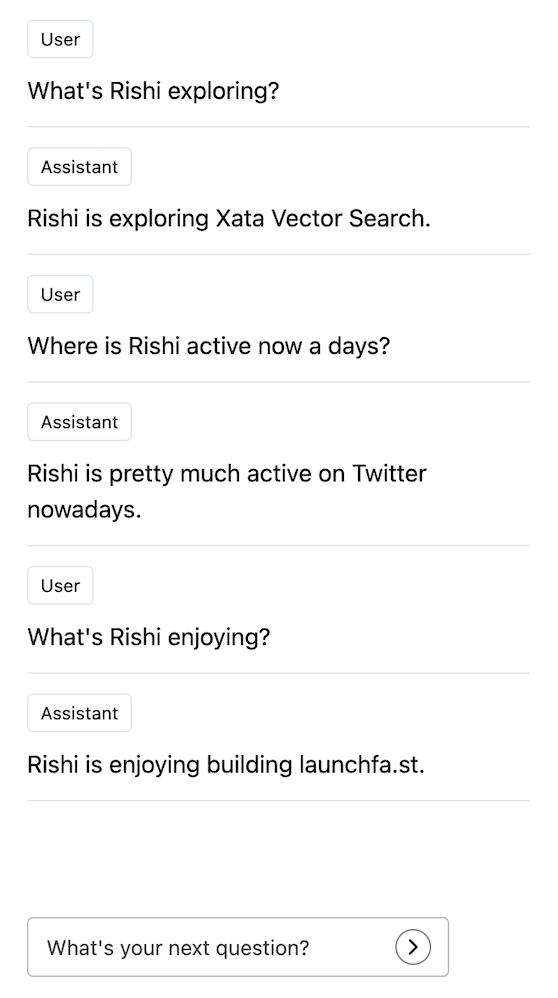Click 'Where is Rishi active now a days?'

tap(209, 346)
